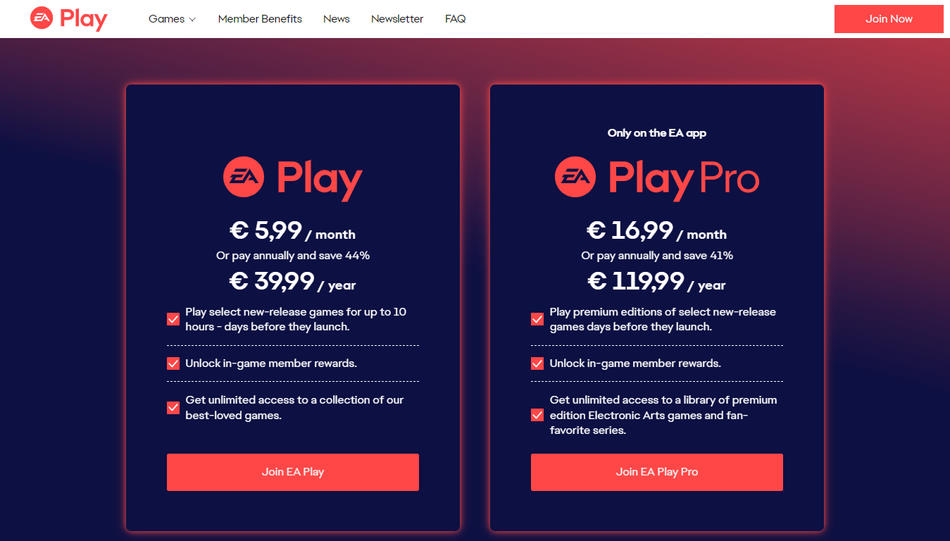Click the EA Play card logo
This screenshot has height=541, width=950.
point(292,179)
